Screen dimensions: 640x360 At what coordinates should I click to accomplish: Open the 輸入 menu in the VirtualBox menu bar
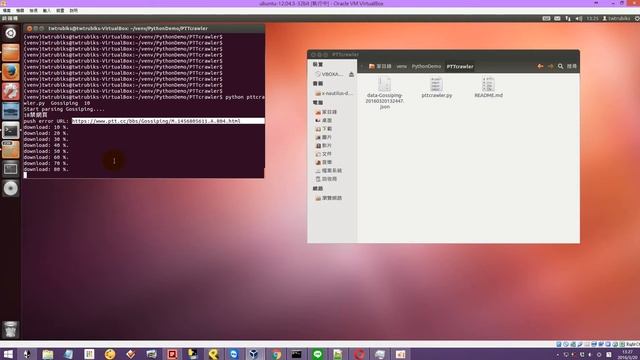[x=47, y=11]
